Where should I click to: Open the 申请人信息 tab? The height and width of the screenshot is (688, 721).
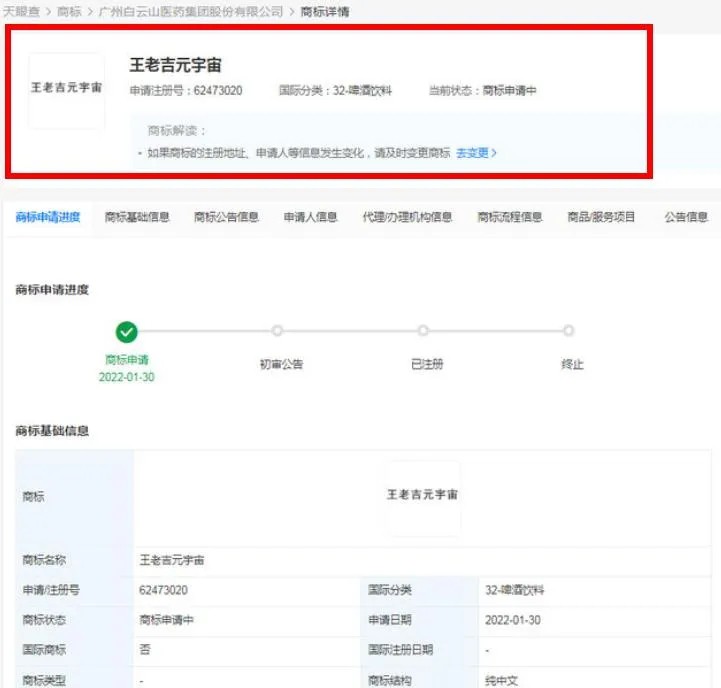coord(310,217)
